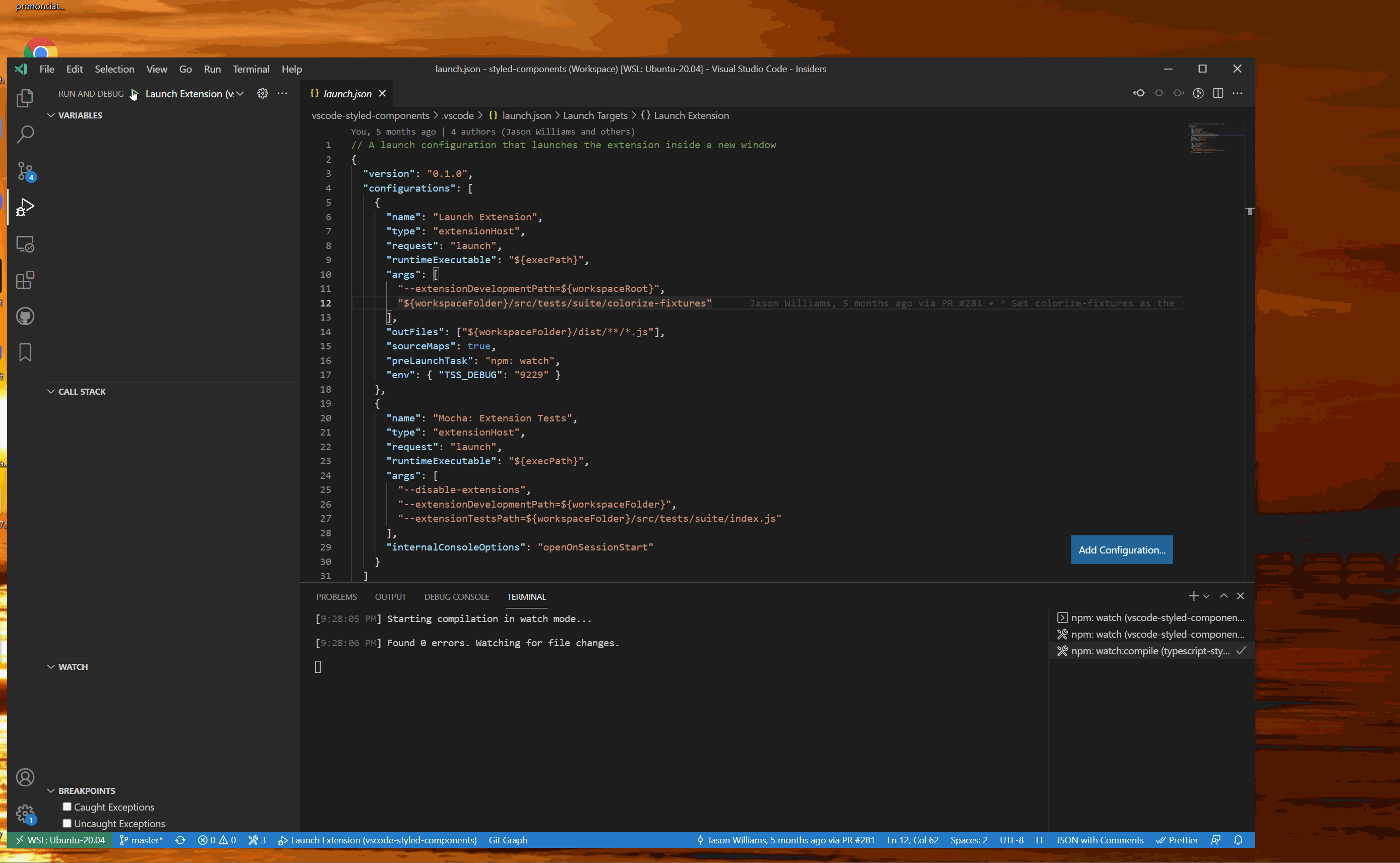
Task: Open the Extensions view icon
Action: (x=25, y=280)
